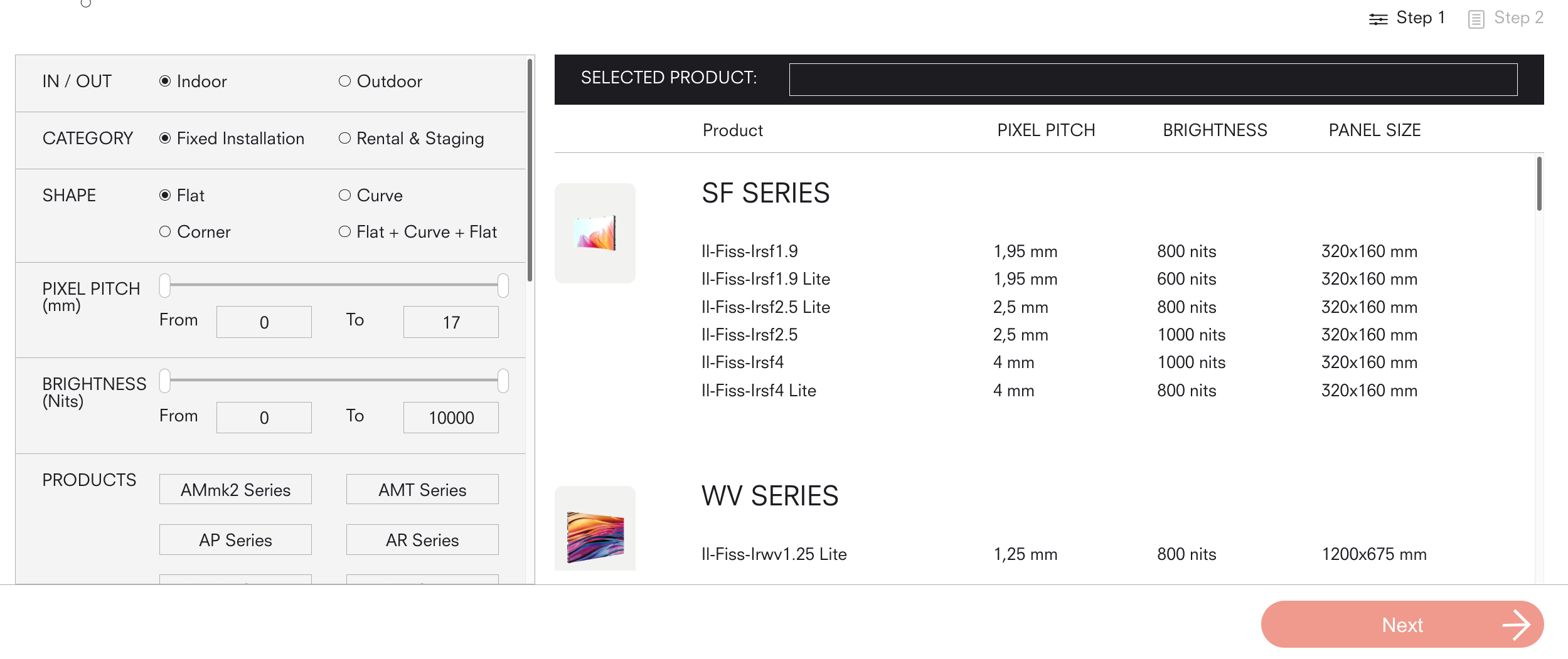1568x659 pixels.
Task: Click the Step 2 document icon
Action: pos(1476,19)
